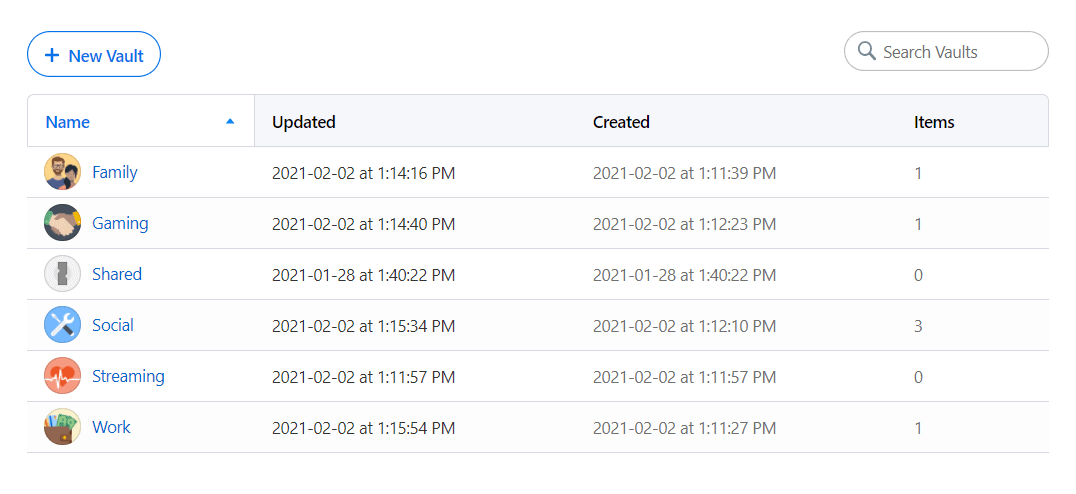The image size is (1076, 494).
Task: Click the Family vault avatar icon
Action: (x=62, y=172)
